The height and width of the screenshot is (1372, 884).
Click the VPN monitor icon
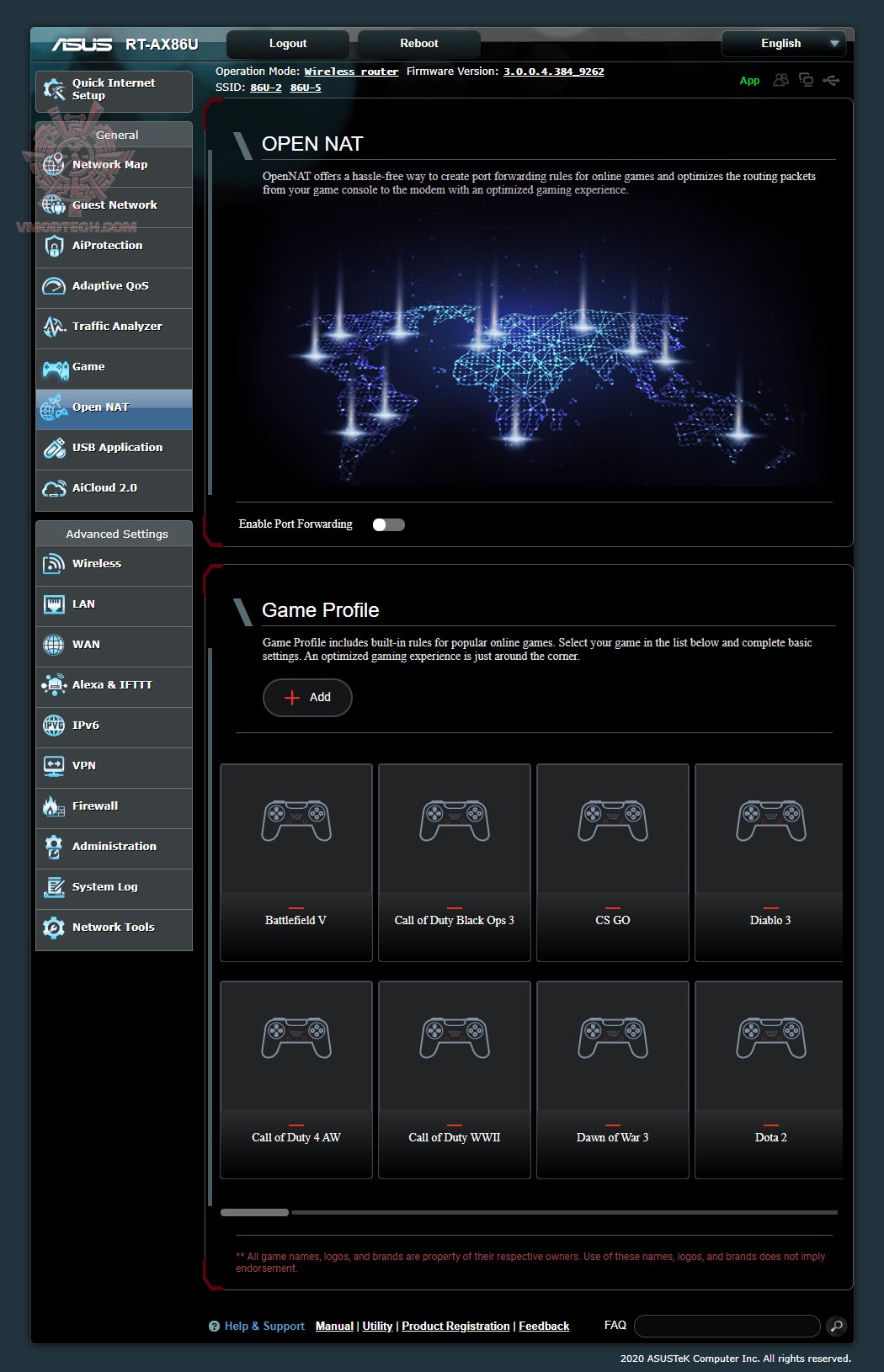(54, 766)
